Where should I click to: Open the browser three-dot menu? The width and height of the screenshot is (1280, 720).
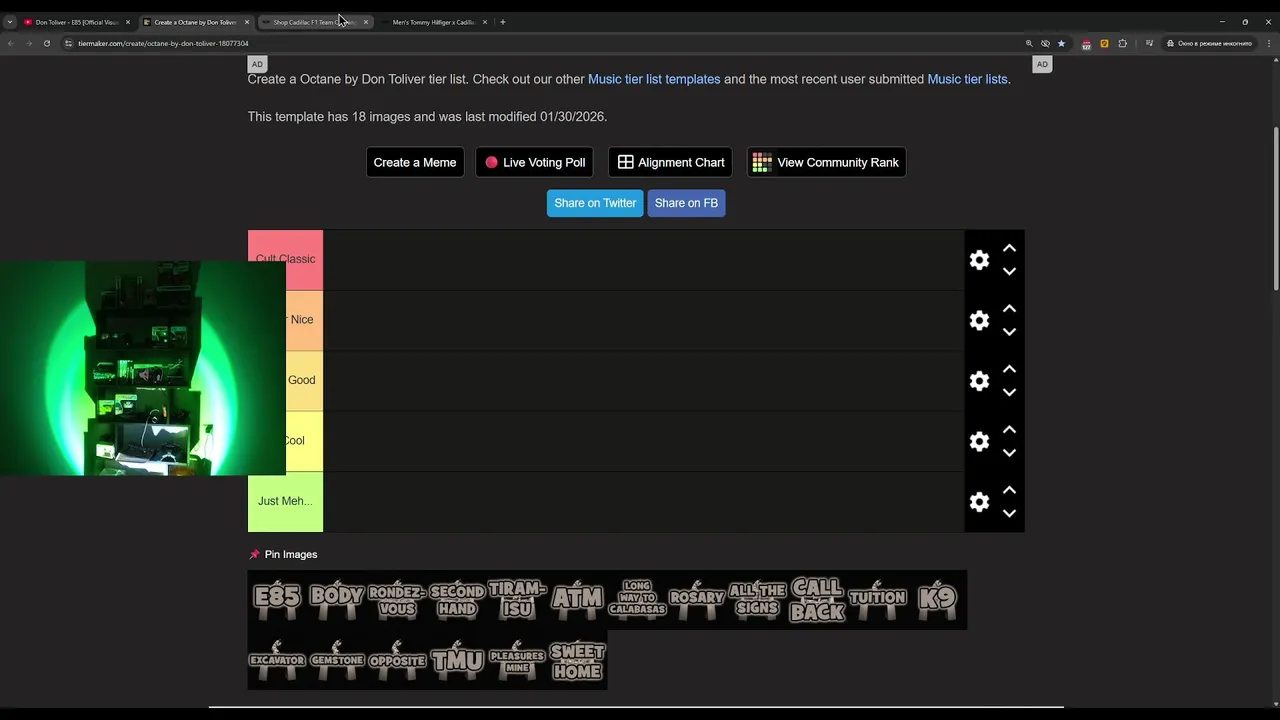(1269, 43)
